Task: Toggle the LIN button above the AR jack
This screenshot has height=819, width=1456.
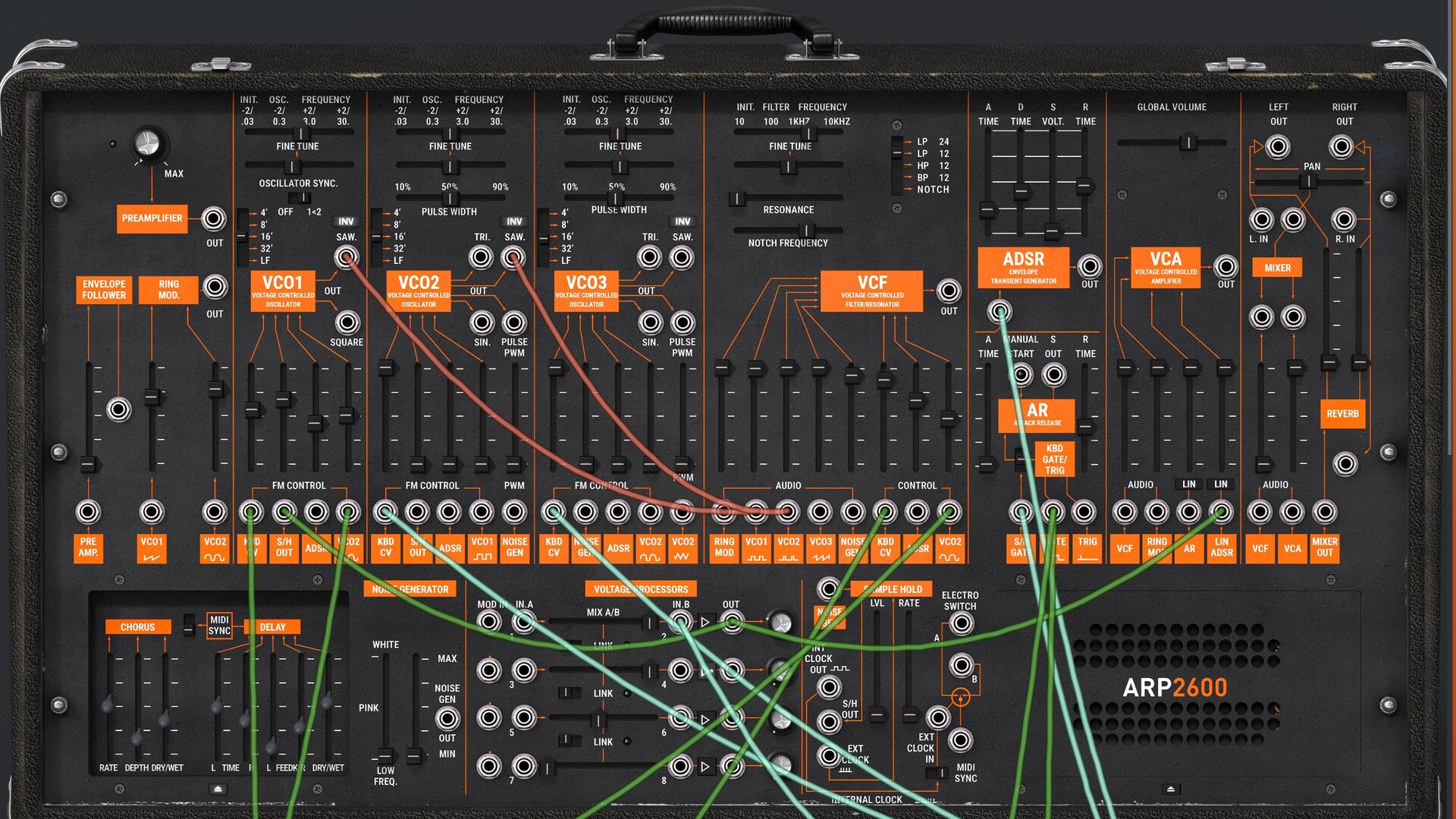Action: (1188, 484)
